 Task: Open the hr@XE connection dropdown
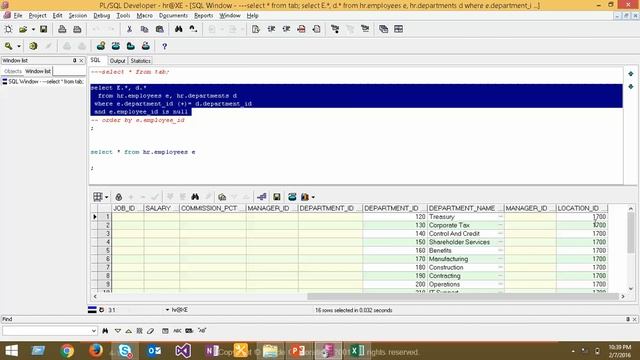click(x=167, y=310)
